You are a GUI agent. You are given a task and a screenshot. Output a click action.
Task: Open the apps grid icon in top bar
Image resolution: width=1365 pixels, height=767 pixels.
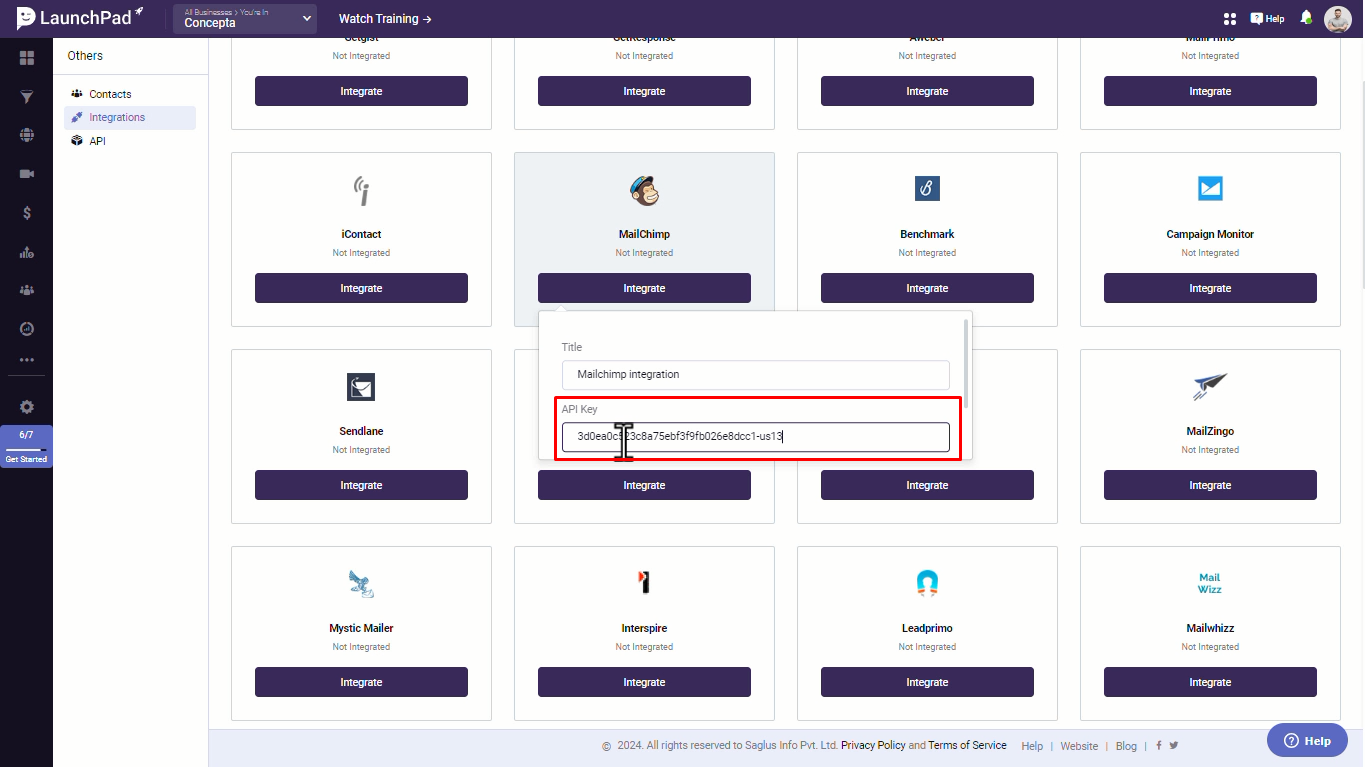click(x=1230, y=19)
